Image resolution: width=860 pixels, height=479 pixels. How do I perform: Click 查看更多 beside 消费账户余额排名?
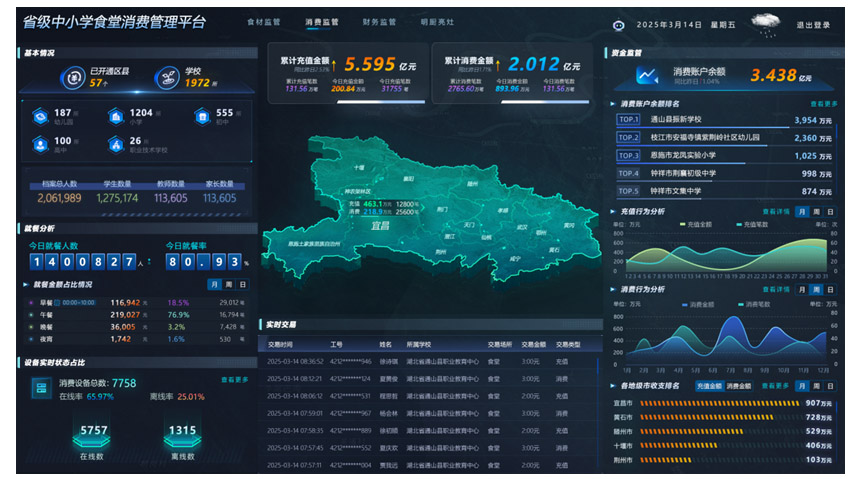click(x=823, y=103)
